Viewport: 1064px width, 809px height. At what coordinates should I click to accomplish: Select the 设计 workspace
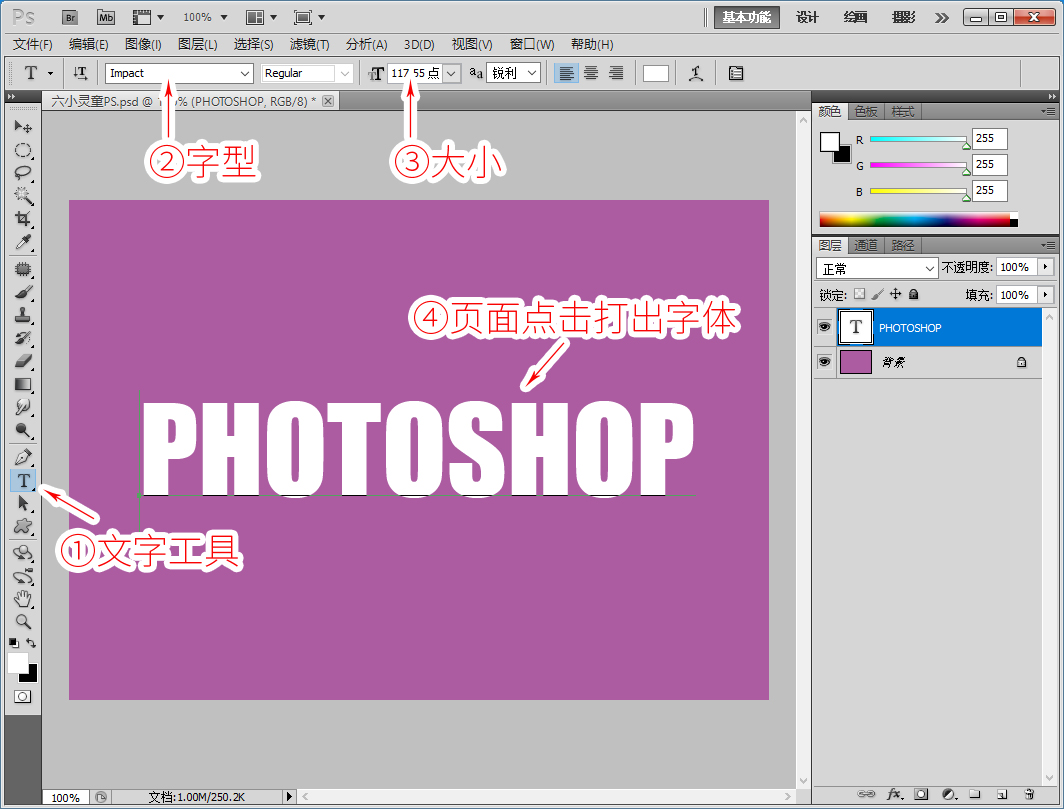[x=807, y=17]
